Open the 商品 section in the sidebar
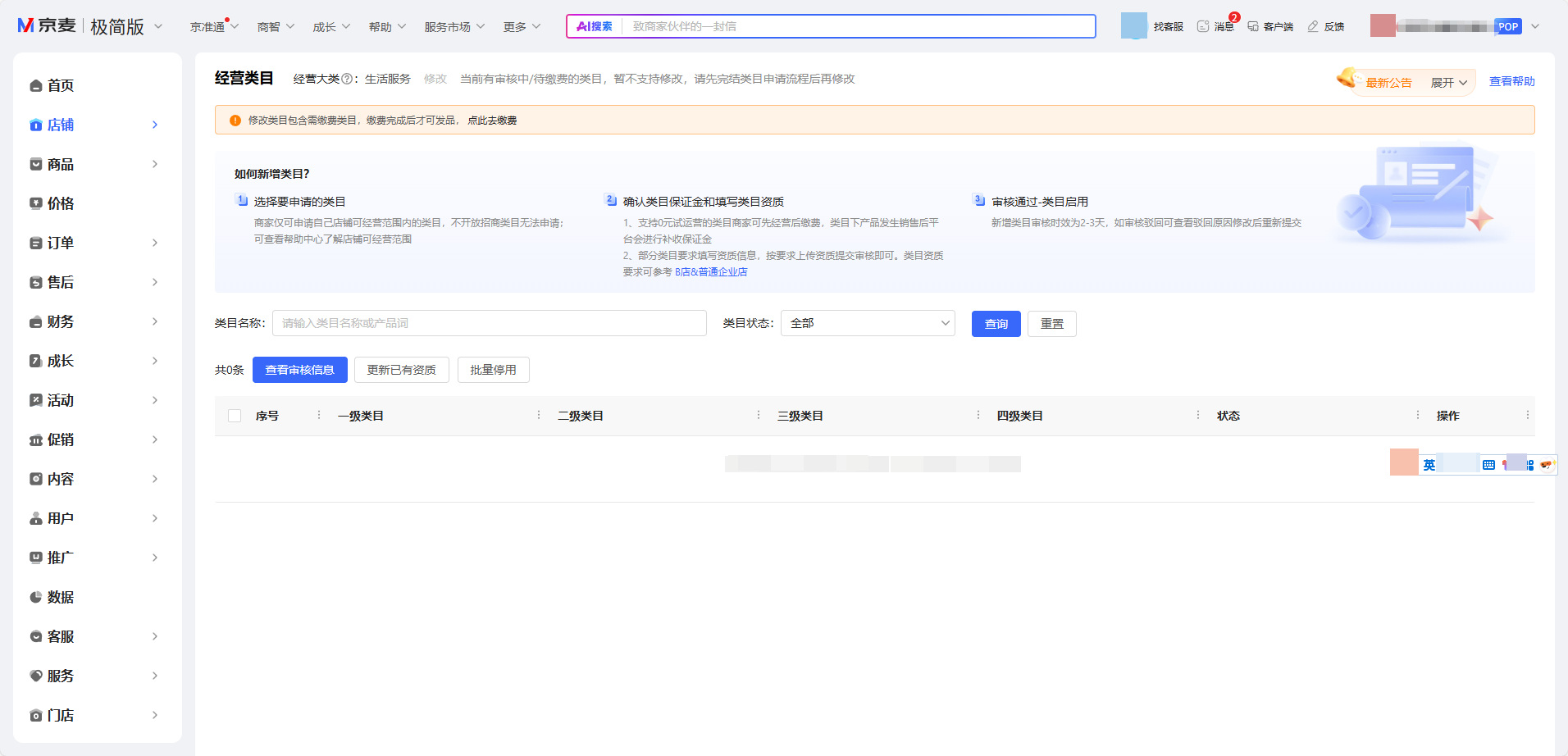The width and height of the screenshot is (1568, 756). click(x=60, y=163)
